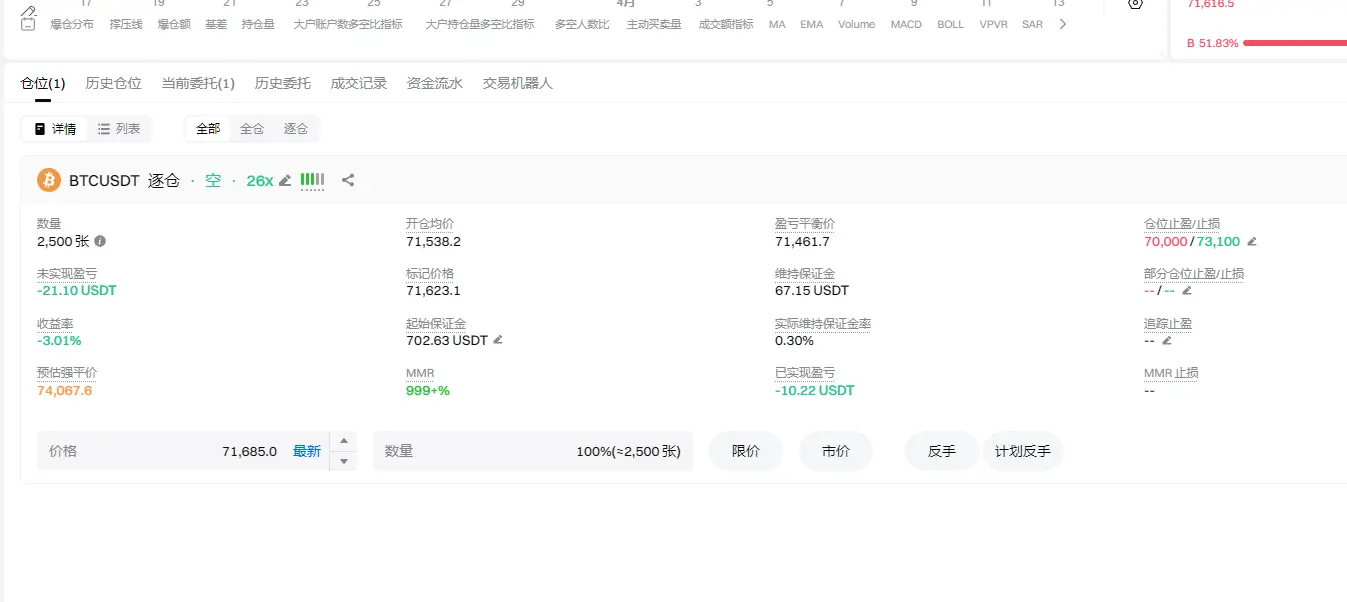Toggle the SAR indicator
Image resolution: width=1347 pixels, height=602 pixels.
[x=1033, y=24]
